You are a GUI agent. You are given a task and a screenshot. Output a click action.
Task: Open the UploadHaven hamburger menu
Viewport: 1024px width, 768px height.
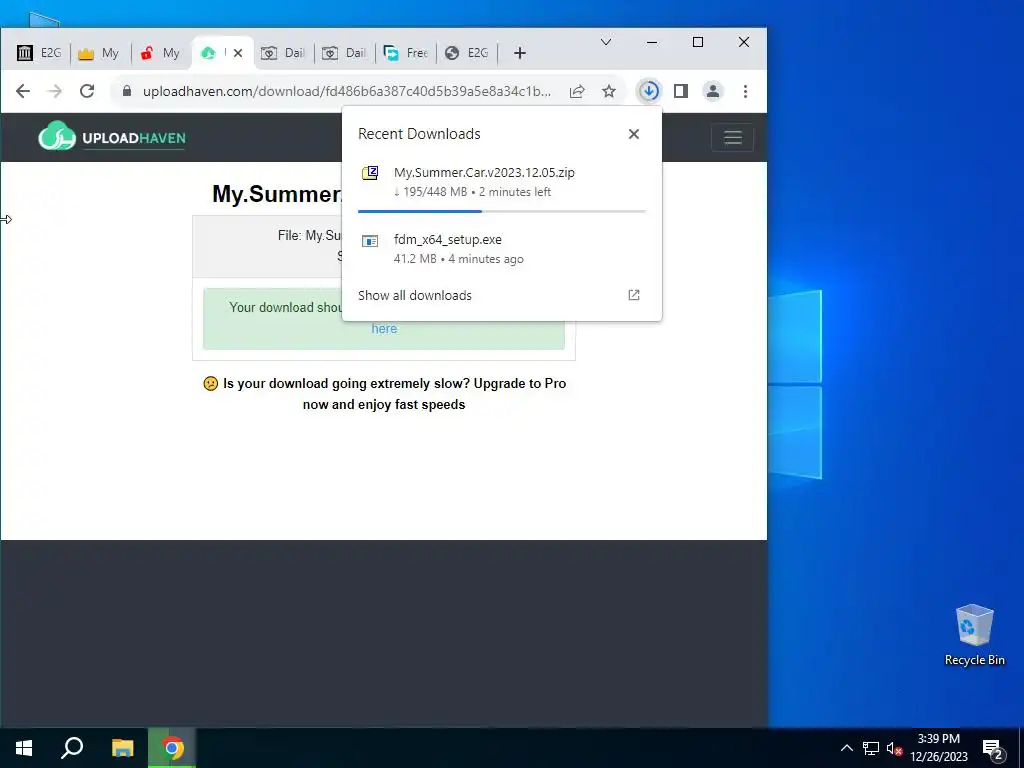click(x=732, y=138)
